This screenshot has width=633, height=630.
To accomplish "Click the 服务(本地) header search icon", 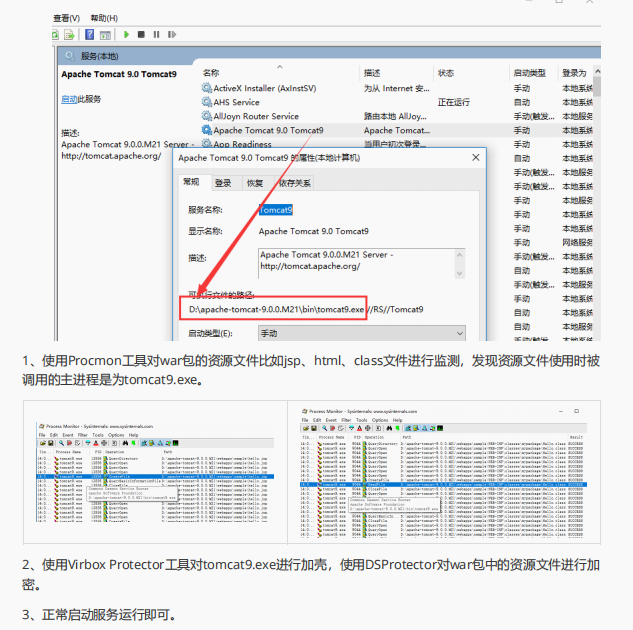I will click(x=70, y=56).
